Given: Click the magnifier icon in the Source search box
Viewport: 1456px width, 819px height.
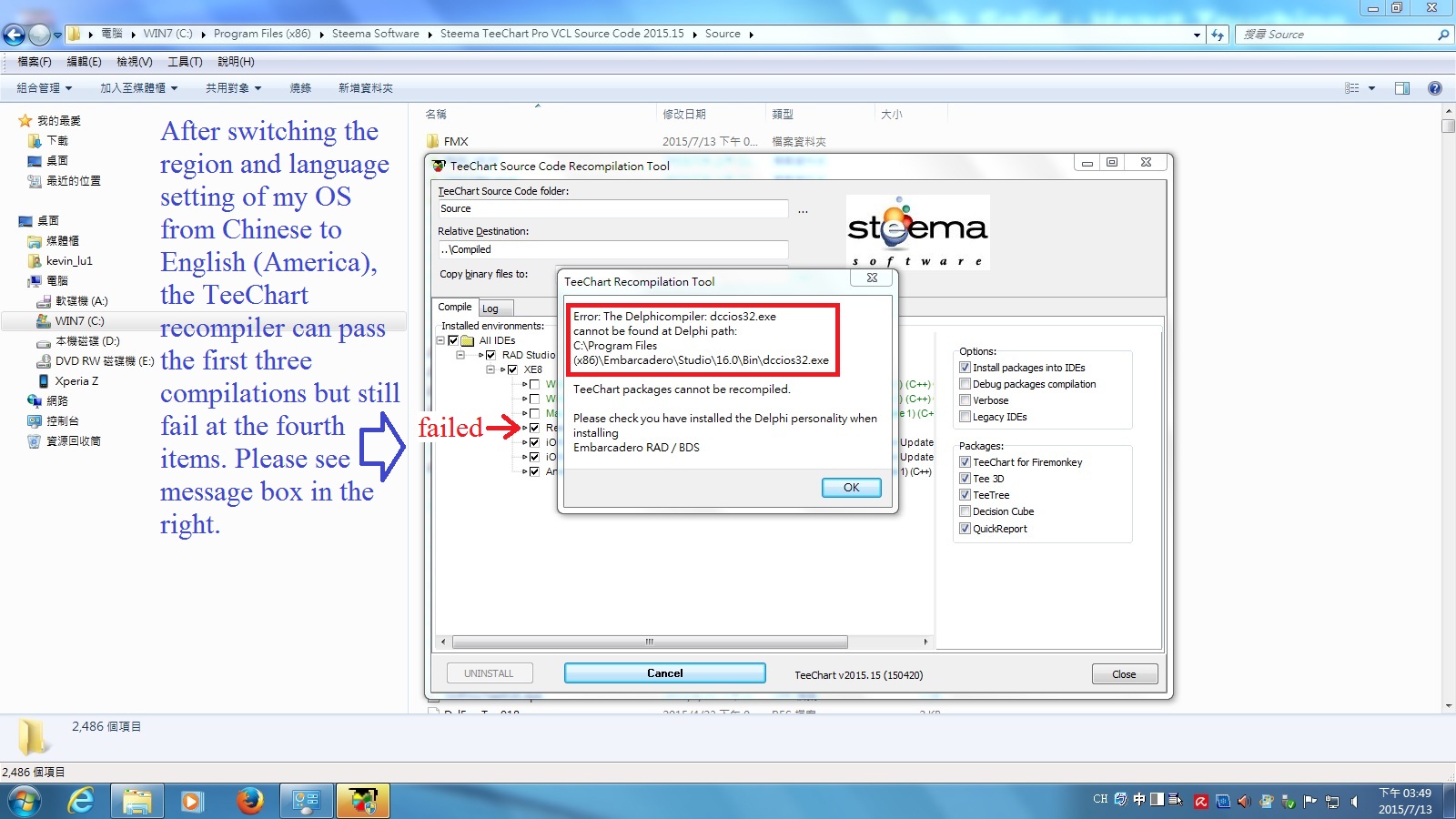Looking at the screenshot, I should (1442, 35).
